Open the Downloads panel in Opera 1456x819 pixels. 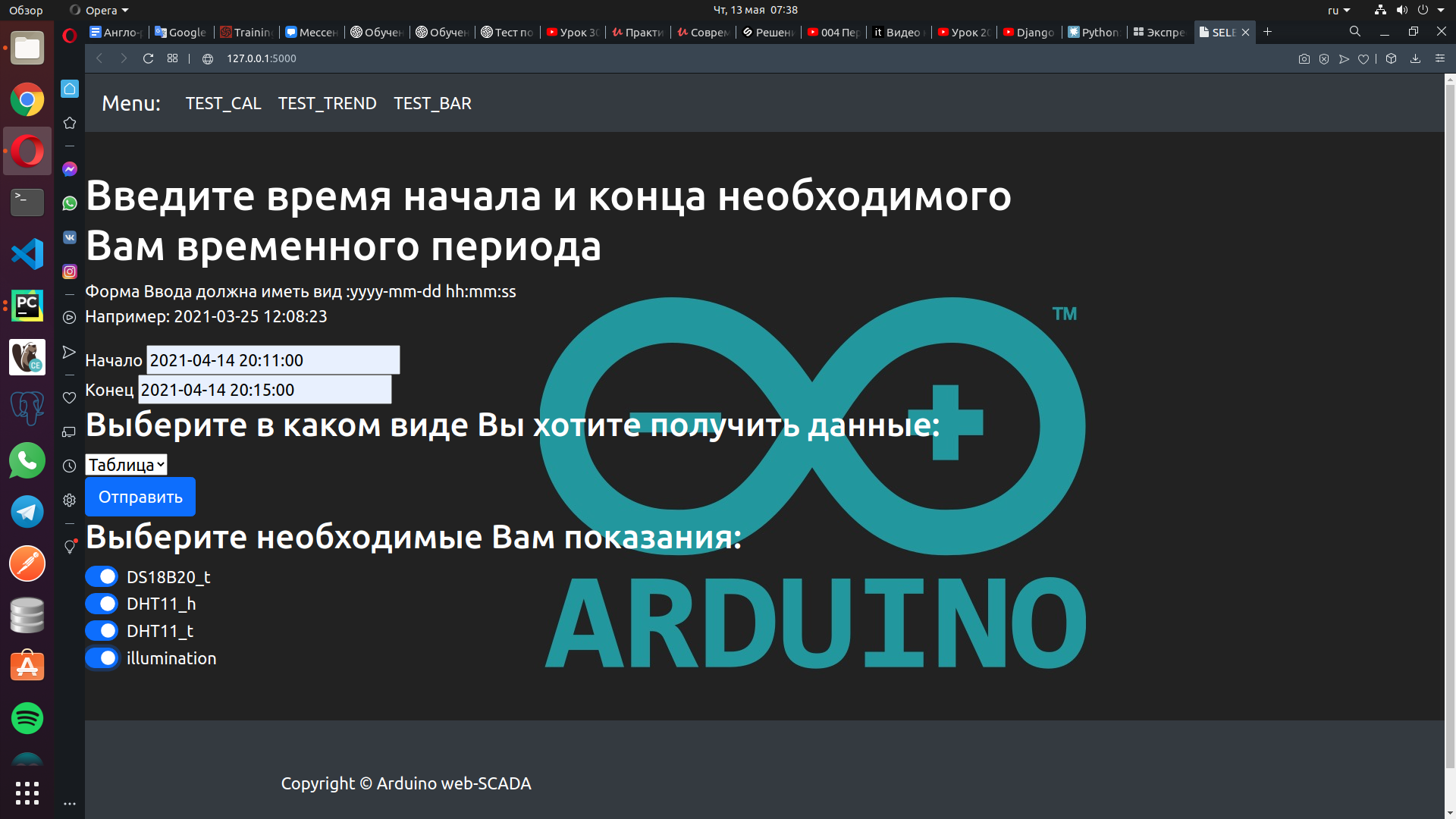[1415, 58]
